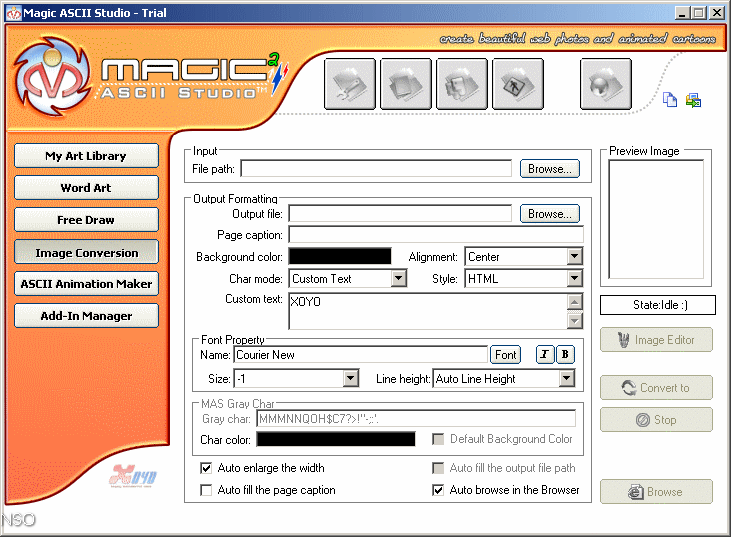Switch to Free Draw section
This screenshot has width=731, height=537.
[86, 220]
